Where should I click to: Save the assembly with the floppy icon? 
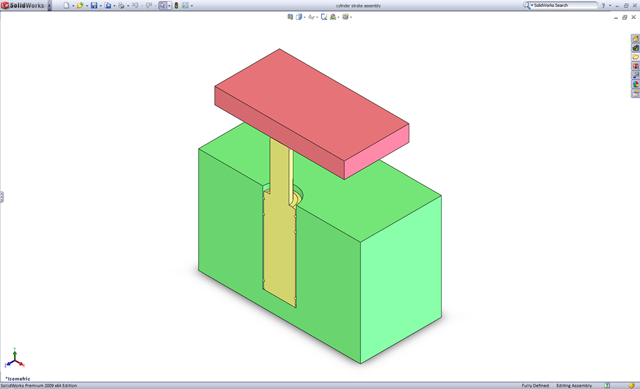tap(94, 5)
